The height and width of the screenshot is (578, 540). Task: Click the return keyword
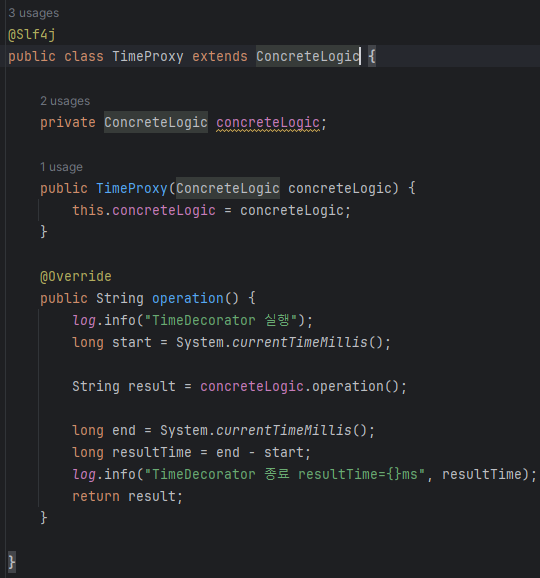[x=96, y=497]
